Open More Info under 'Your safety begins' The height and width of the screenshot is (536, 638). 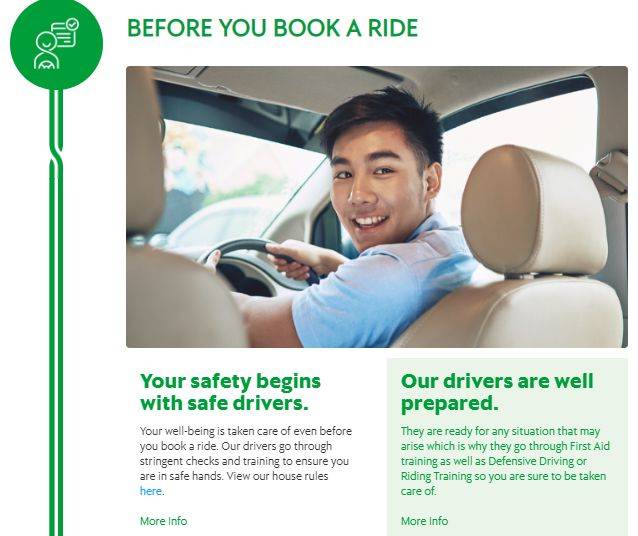(x=164, y=521)
